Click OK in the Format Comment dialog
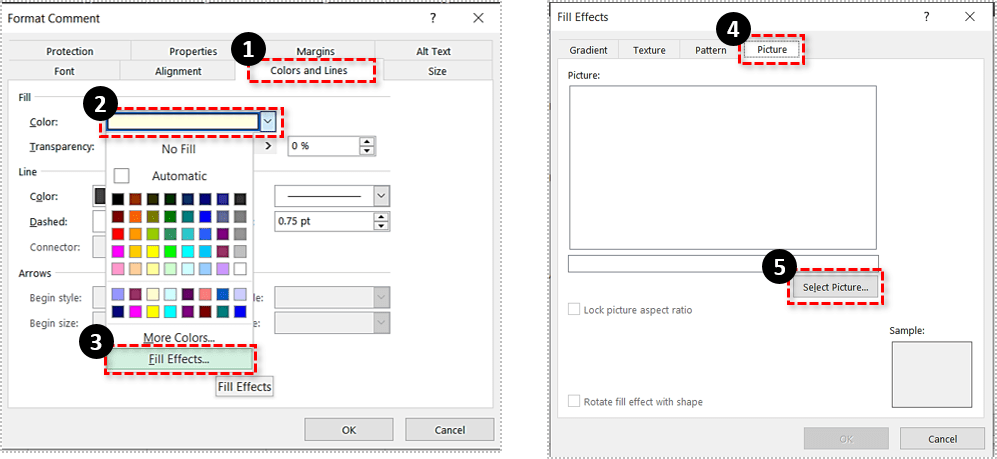The image size is (997, 459). point(348,430)
